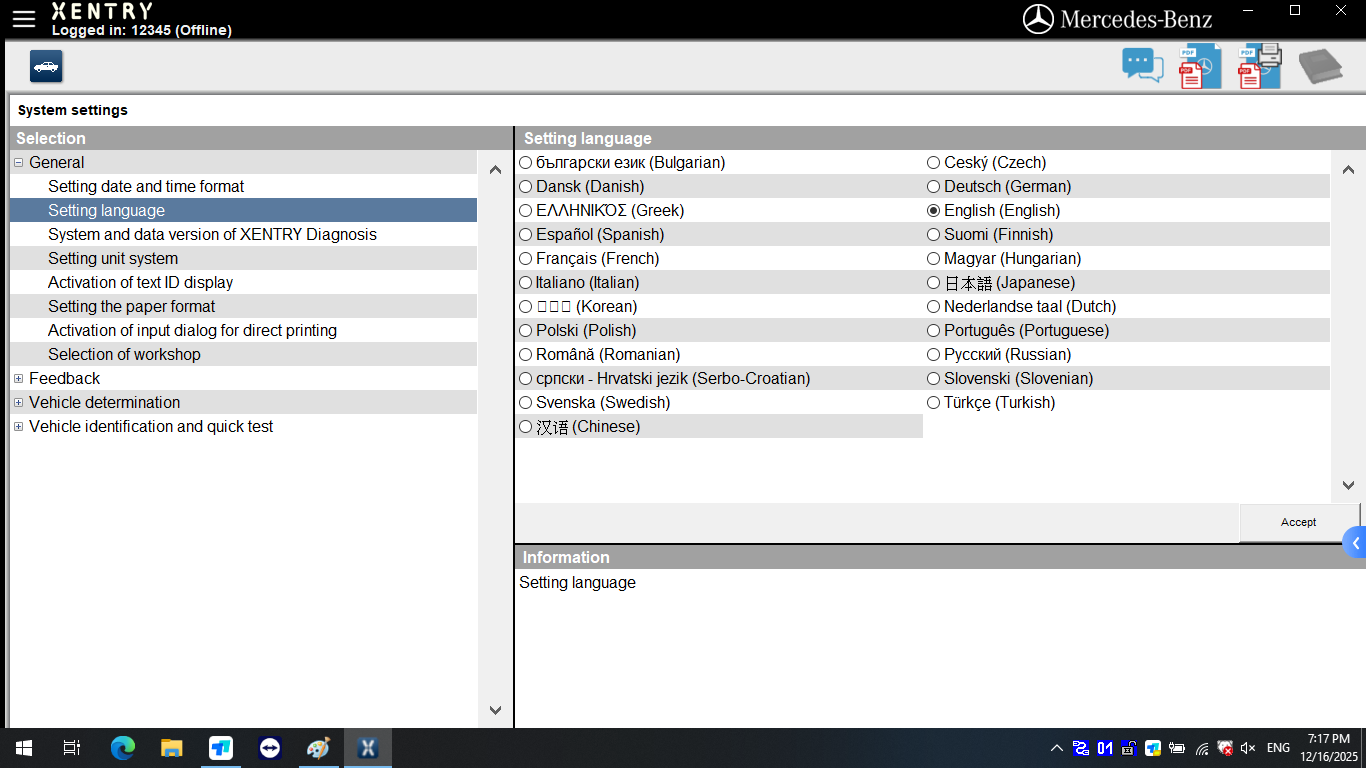This screenshot has width=1366, height=768.
Task: Open the hamburger menu beside XENTRY logo
Action: click(x=22, y=17)
